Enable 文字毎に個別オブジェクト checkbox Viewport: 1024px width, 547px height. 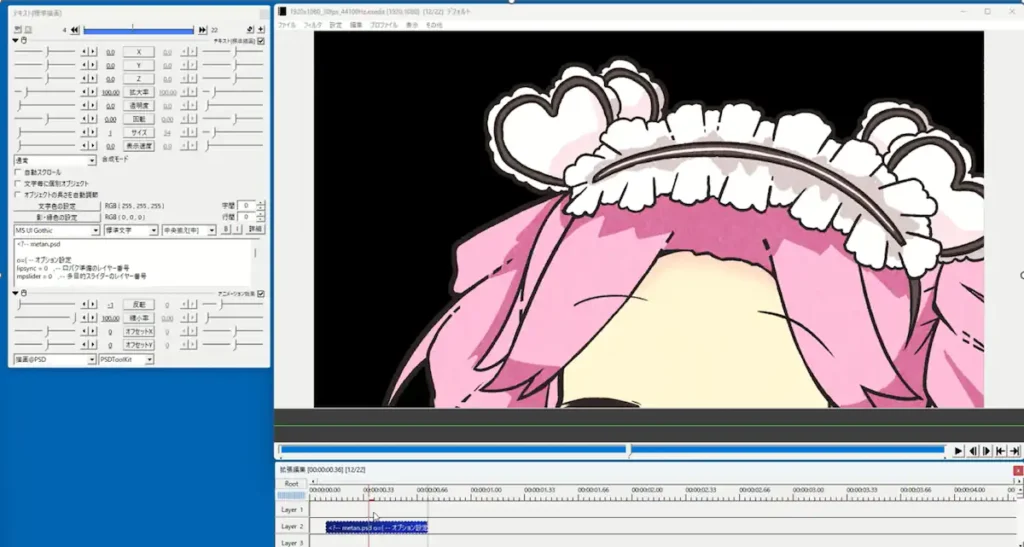coord(18,183)
